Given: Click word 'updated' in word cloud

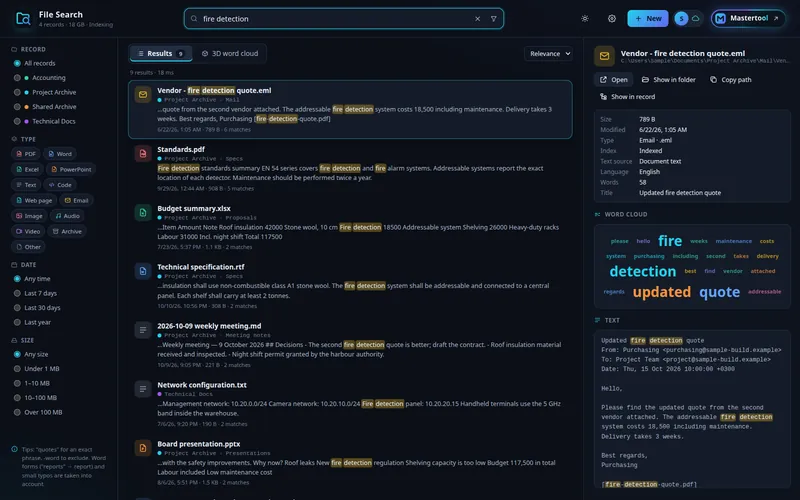Looking at the screenshot, I should point(662,292).
